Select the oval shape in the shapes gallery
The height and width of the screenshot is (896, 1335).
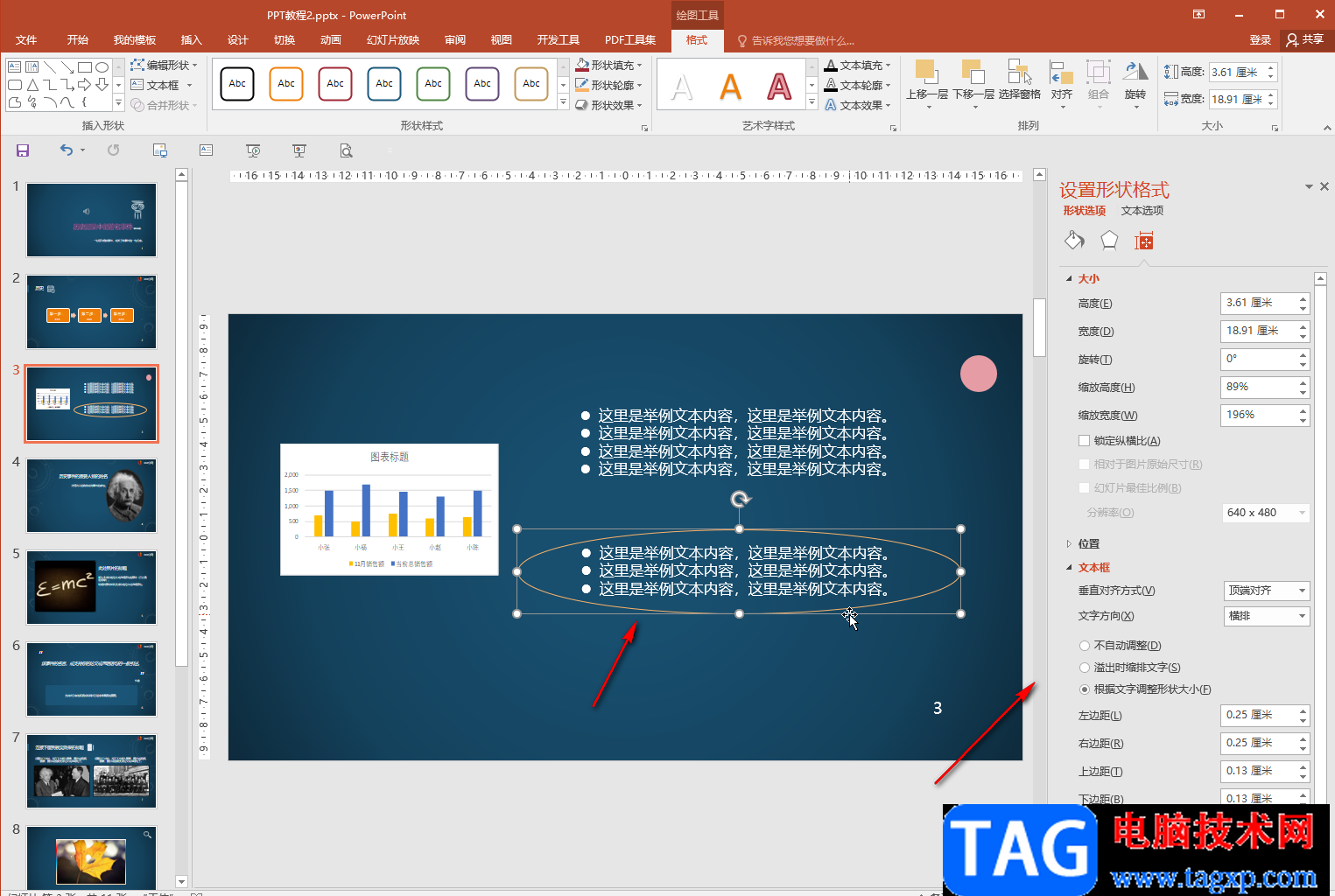102,67
